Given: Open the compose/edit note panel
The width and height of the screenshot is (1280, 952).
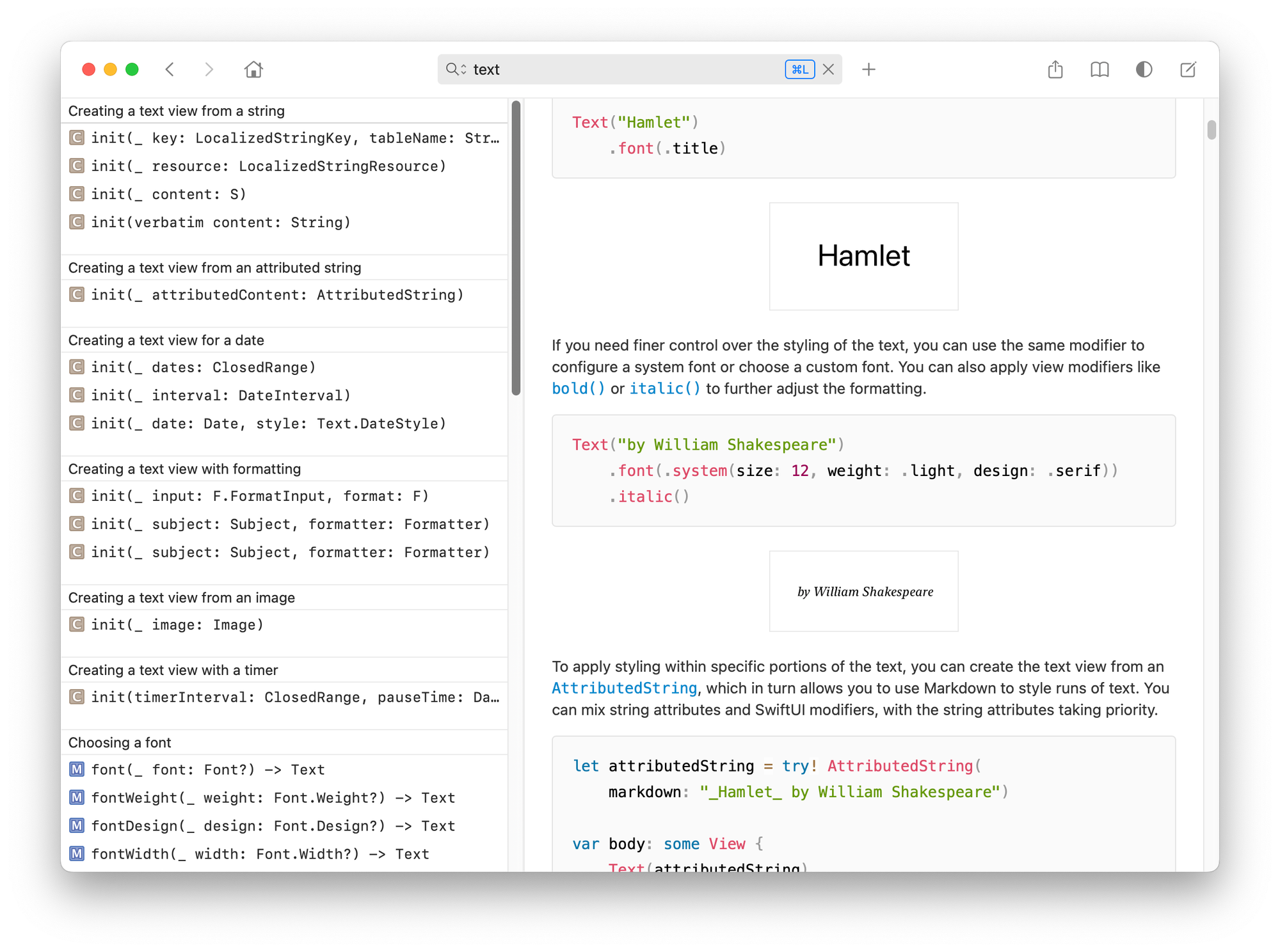Looking at the screenshot, I should 1188,69.
